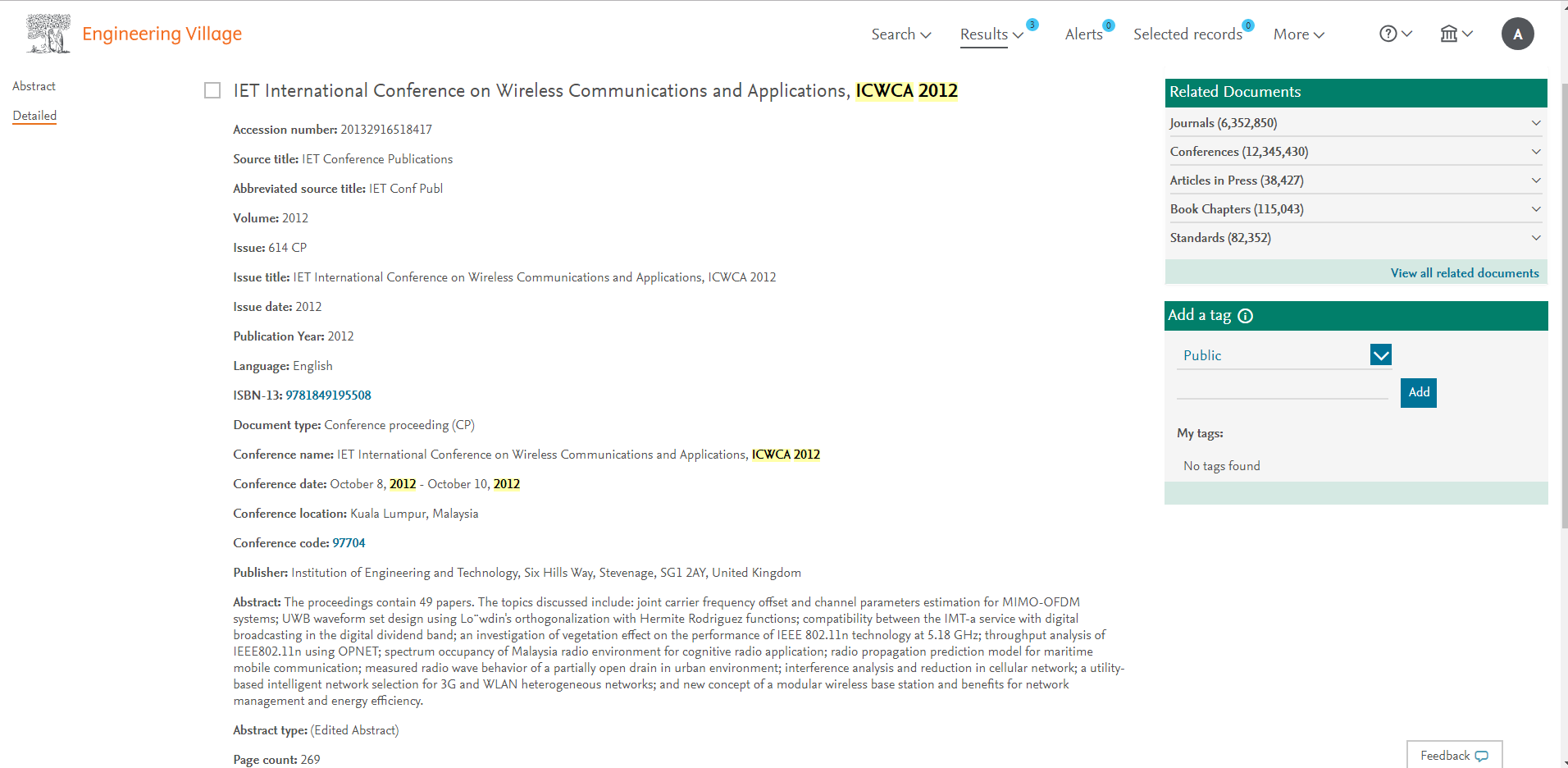Click the No tags found text
The height and width of the screenshot is (768, 1568).
coord(1221,466)
